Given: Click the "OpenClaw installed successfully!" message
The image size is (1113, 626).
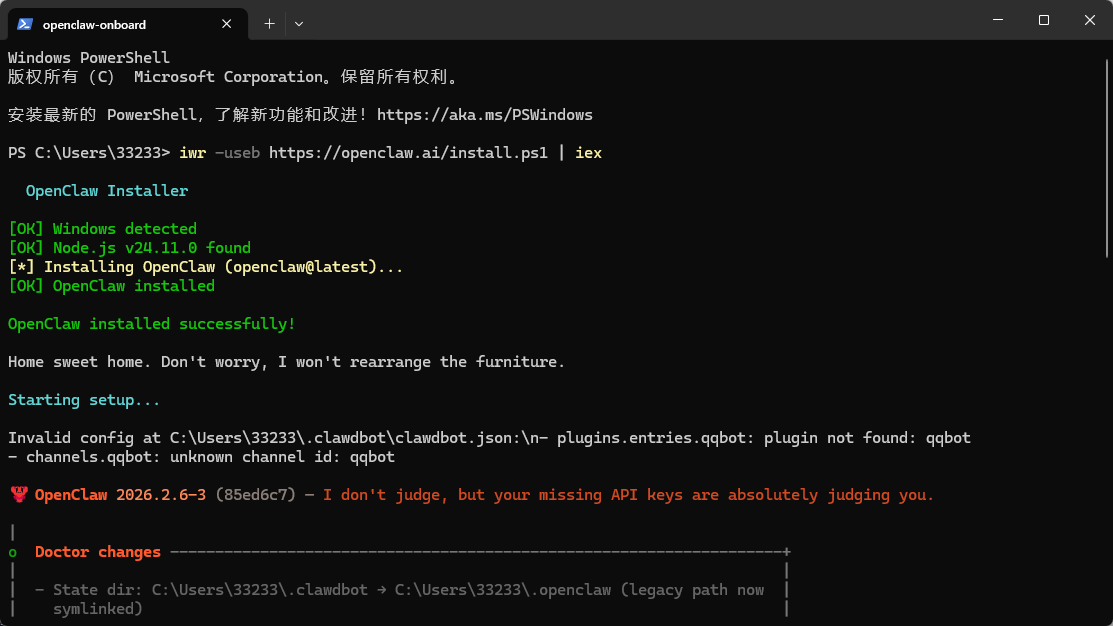Looking at the screenshot, I should coord(152,324).
